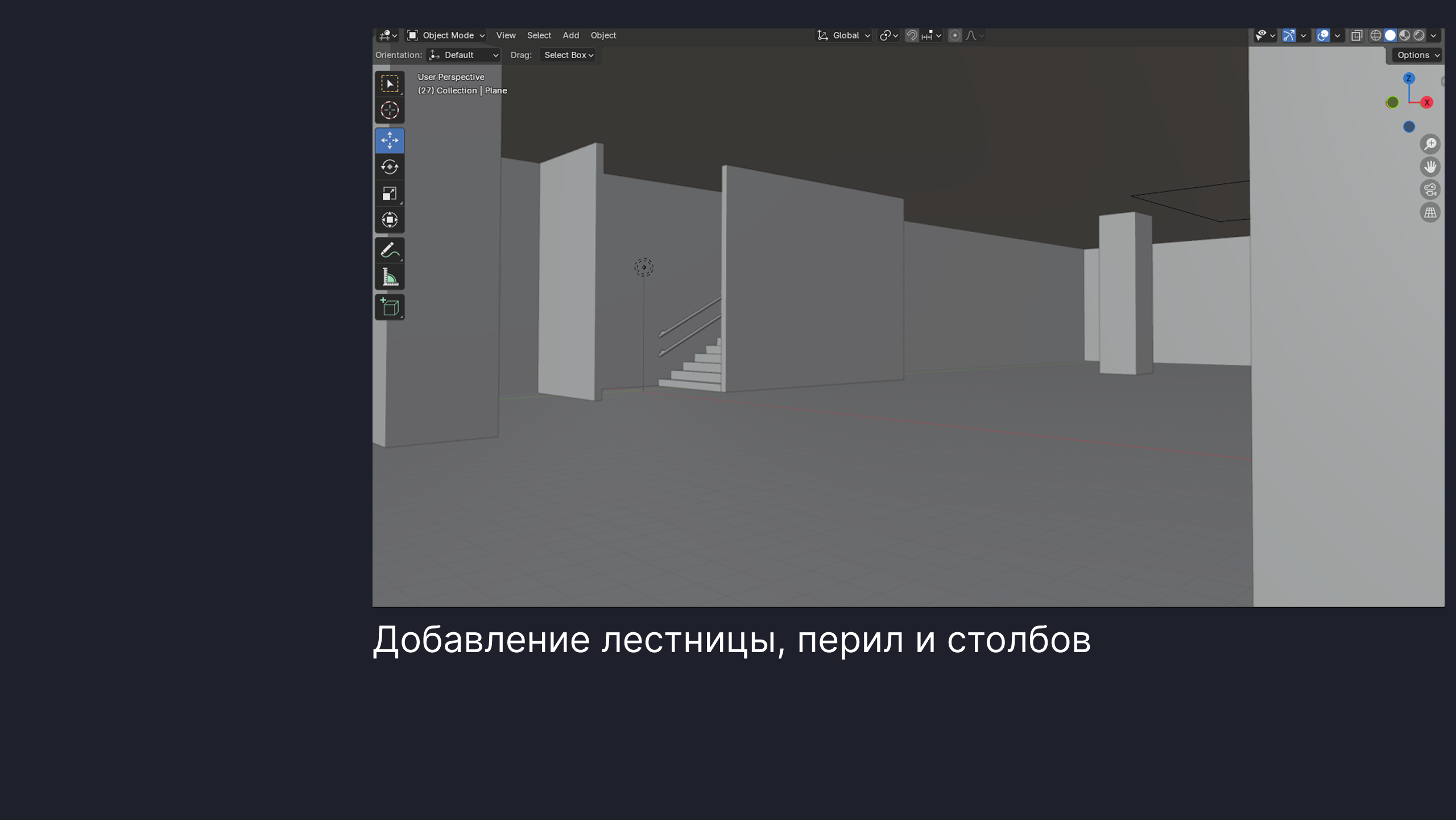
Task: Click the negative Z blue gizmo circle
Action: (1409, 127)
